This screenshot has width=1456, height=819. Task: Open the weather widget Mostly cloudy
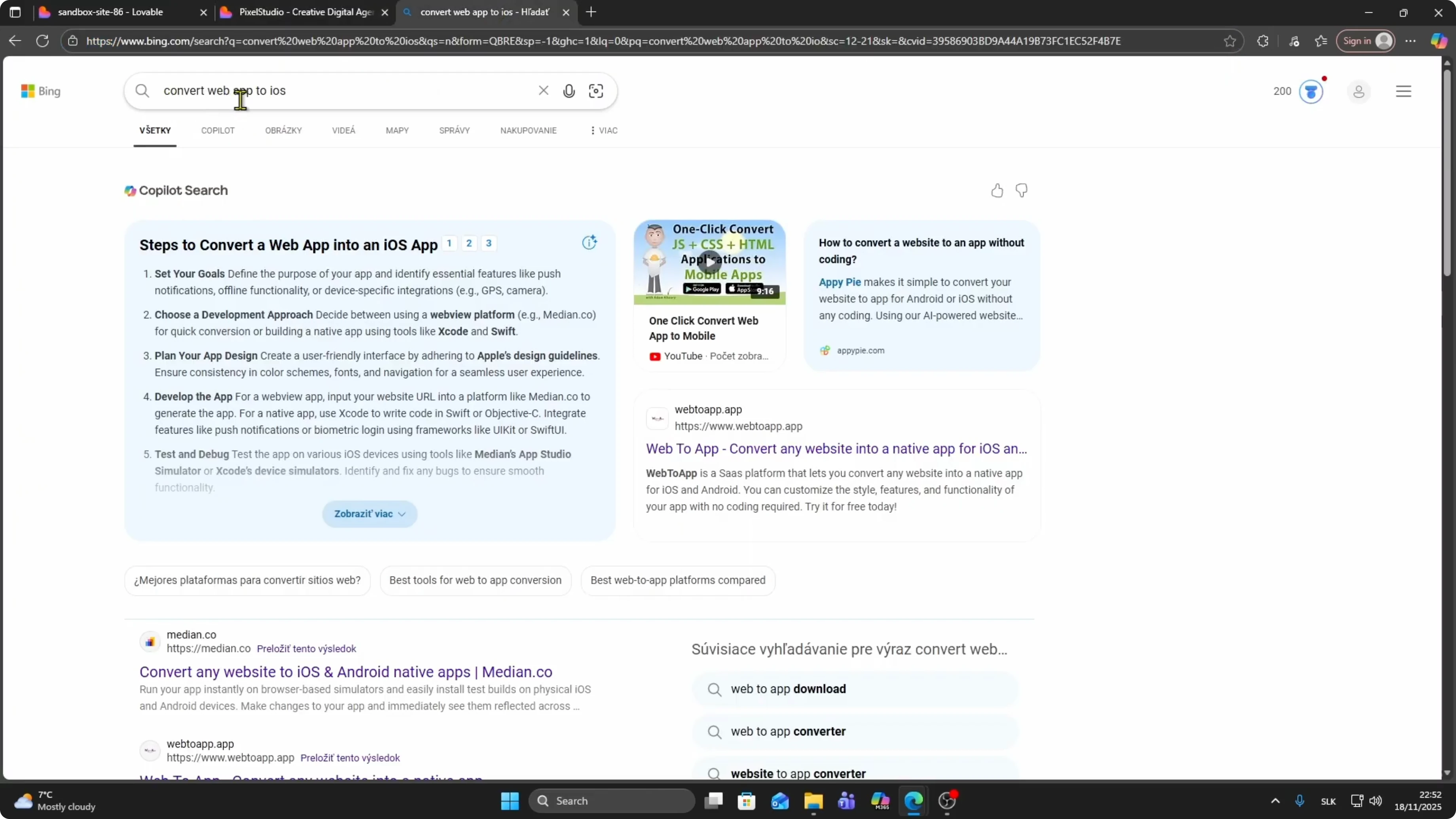click(x=55, y=801)
